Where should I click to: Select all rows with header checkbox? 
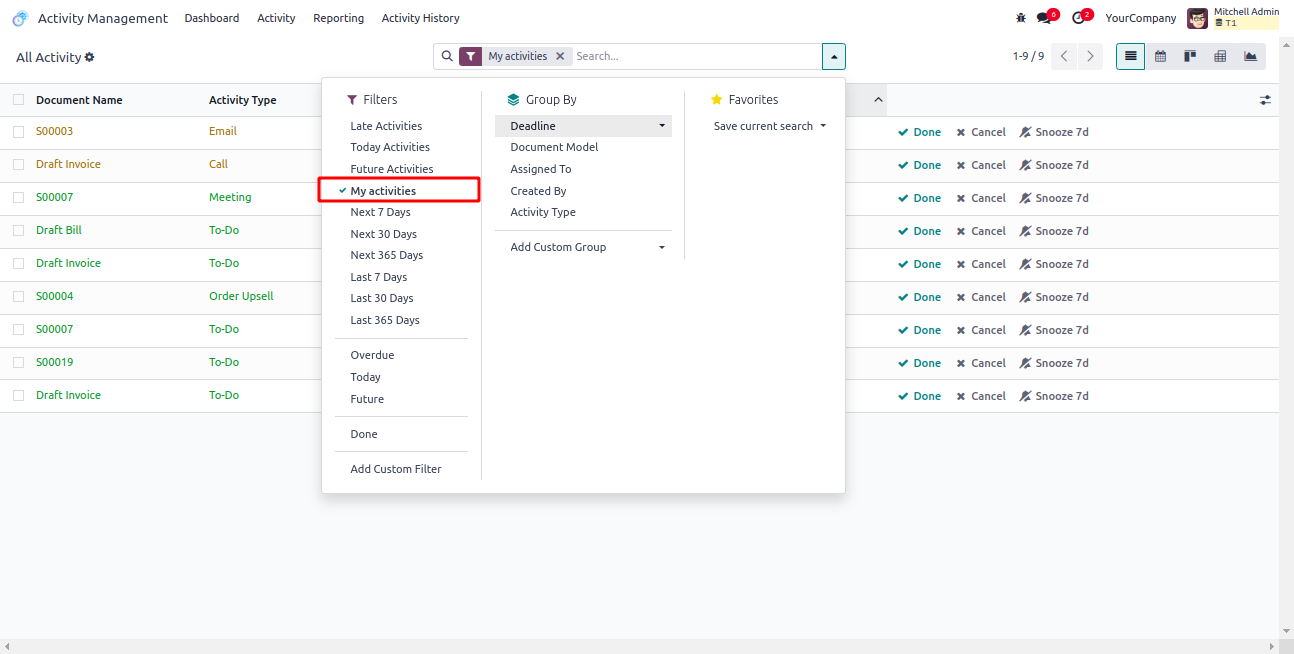[x=19, y=100]
